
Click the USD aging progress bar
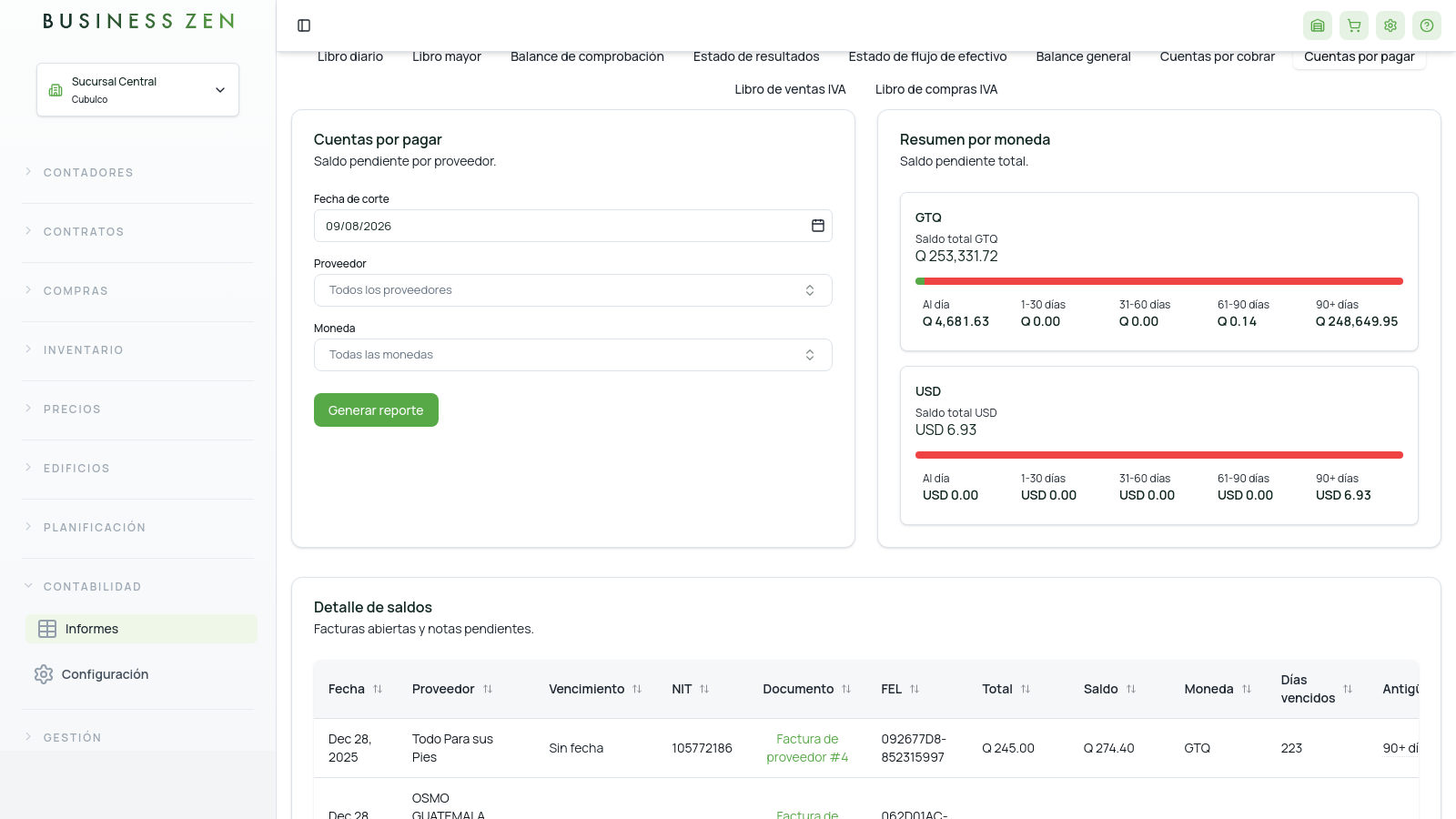coord(1159,455)
